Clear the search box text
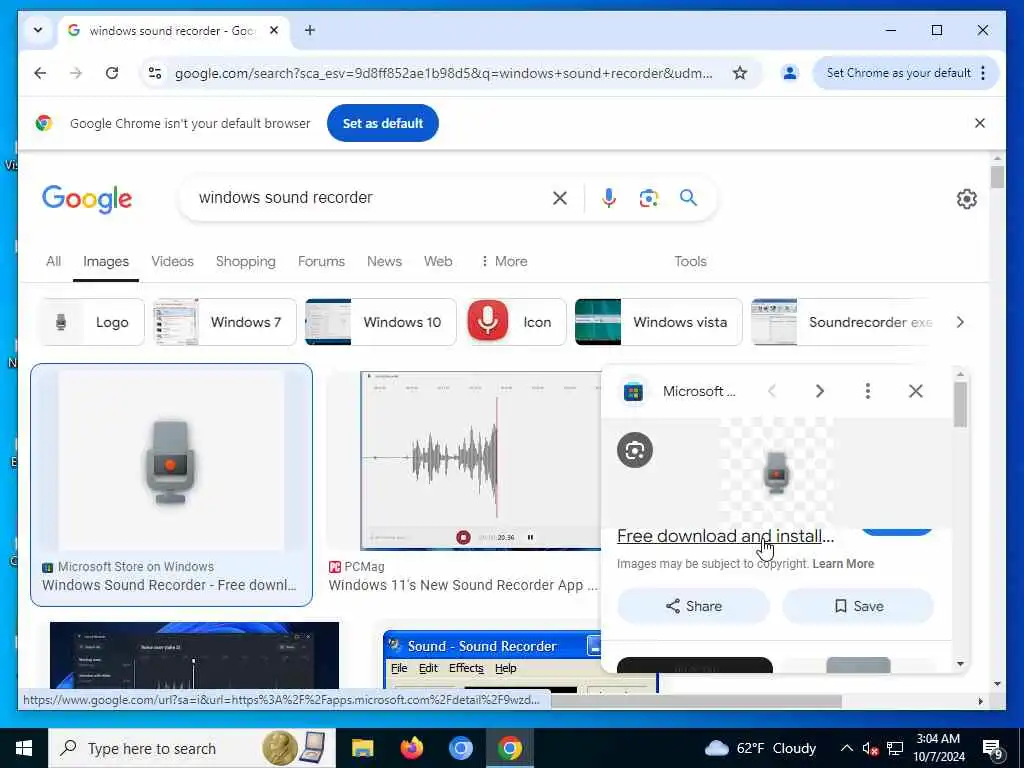This screenshot has width=1024, height=768. click(560, 198)
